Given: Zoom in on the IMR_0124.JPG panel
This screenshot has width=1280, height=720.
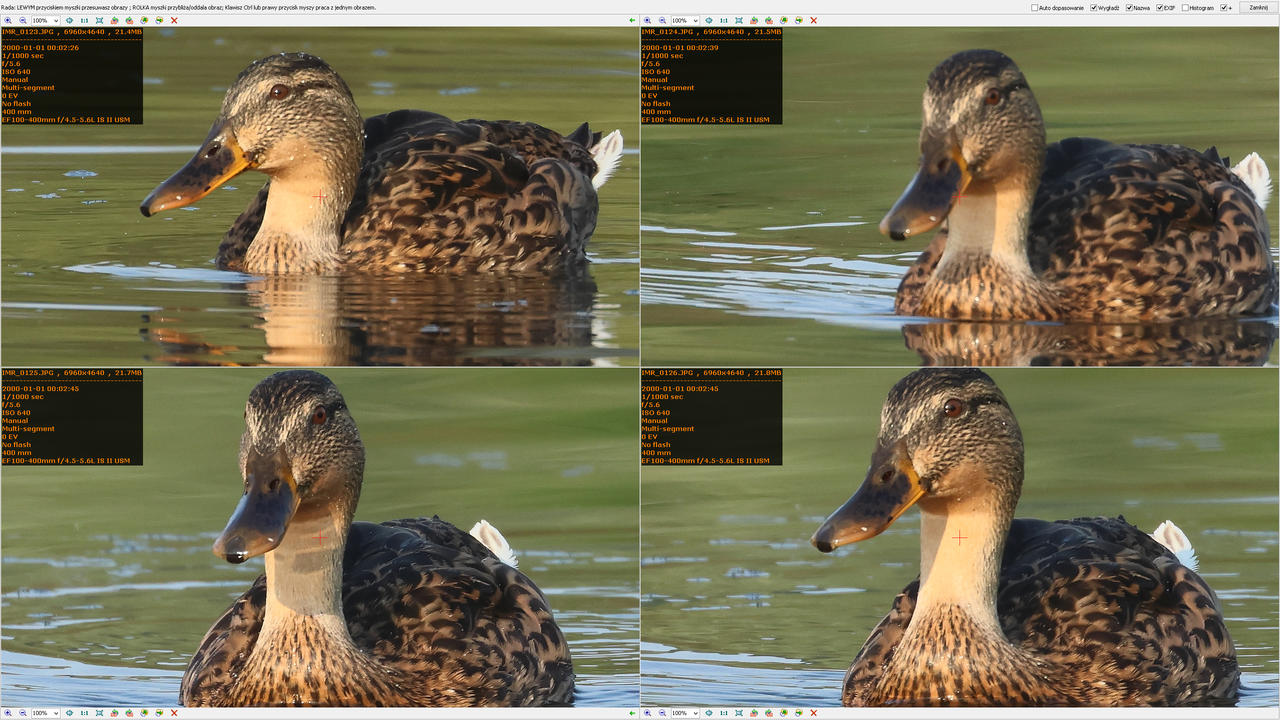Looking at the screenshot, I should point(647,20).
